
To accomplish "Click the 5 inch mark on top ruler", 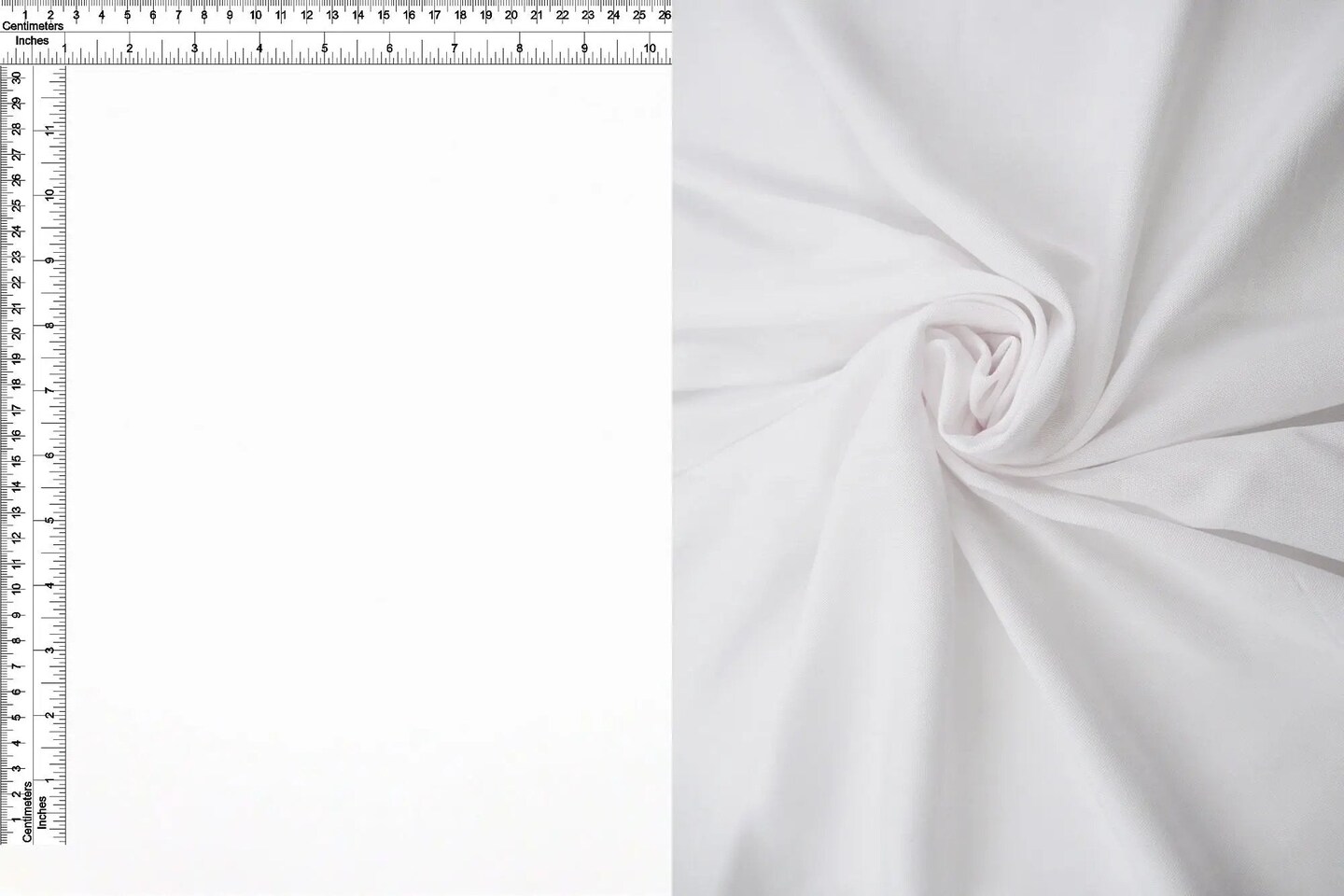I will [325, 49].
